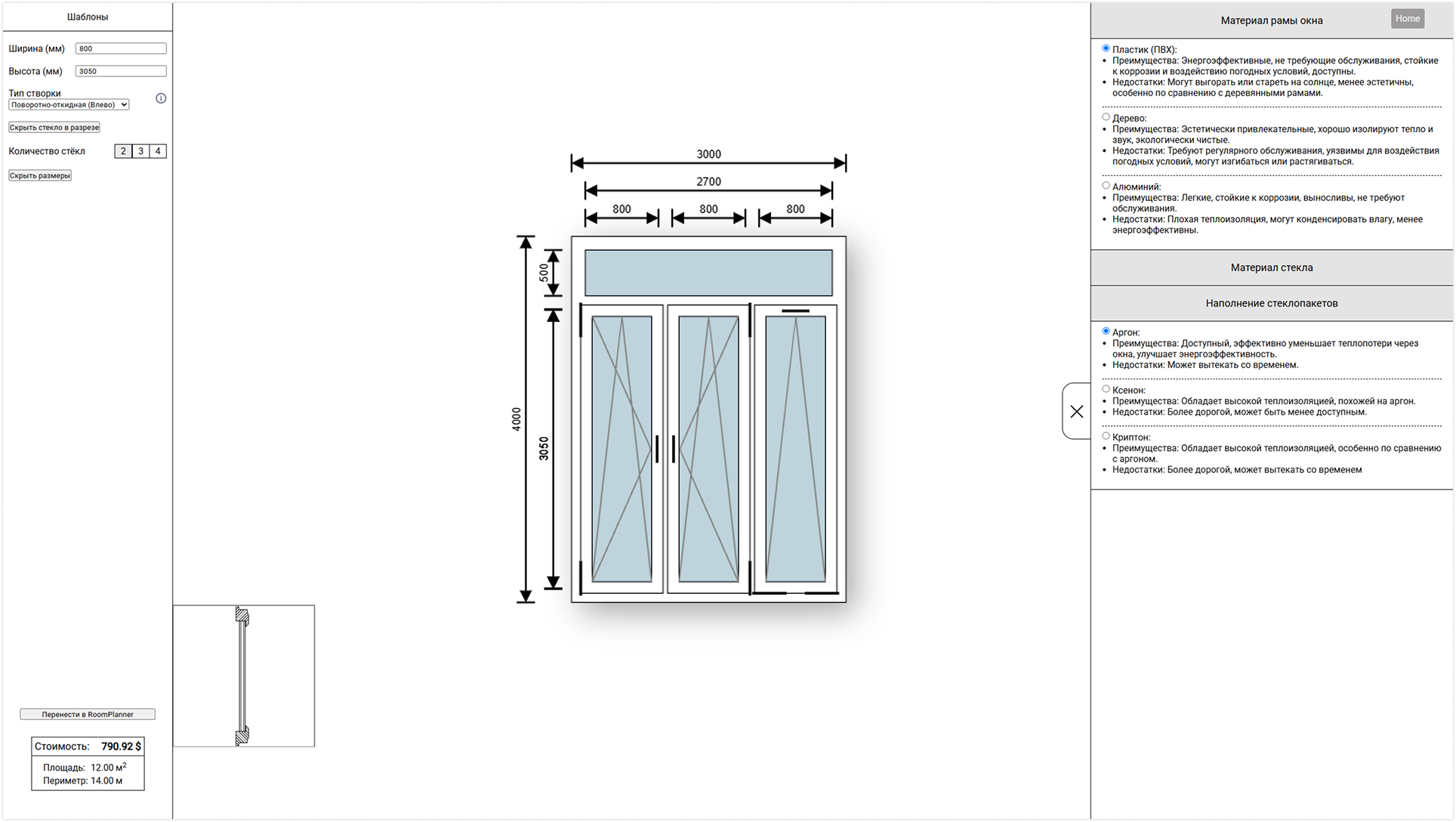This screenshot has height=822, width=1456.
Task: Click the info icon next to Тип створки
Action: coord(161,98)
